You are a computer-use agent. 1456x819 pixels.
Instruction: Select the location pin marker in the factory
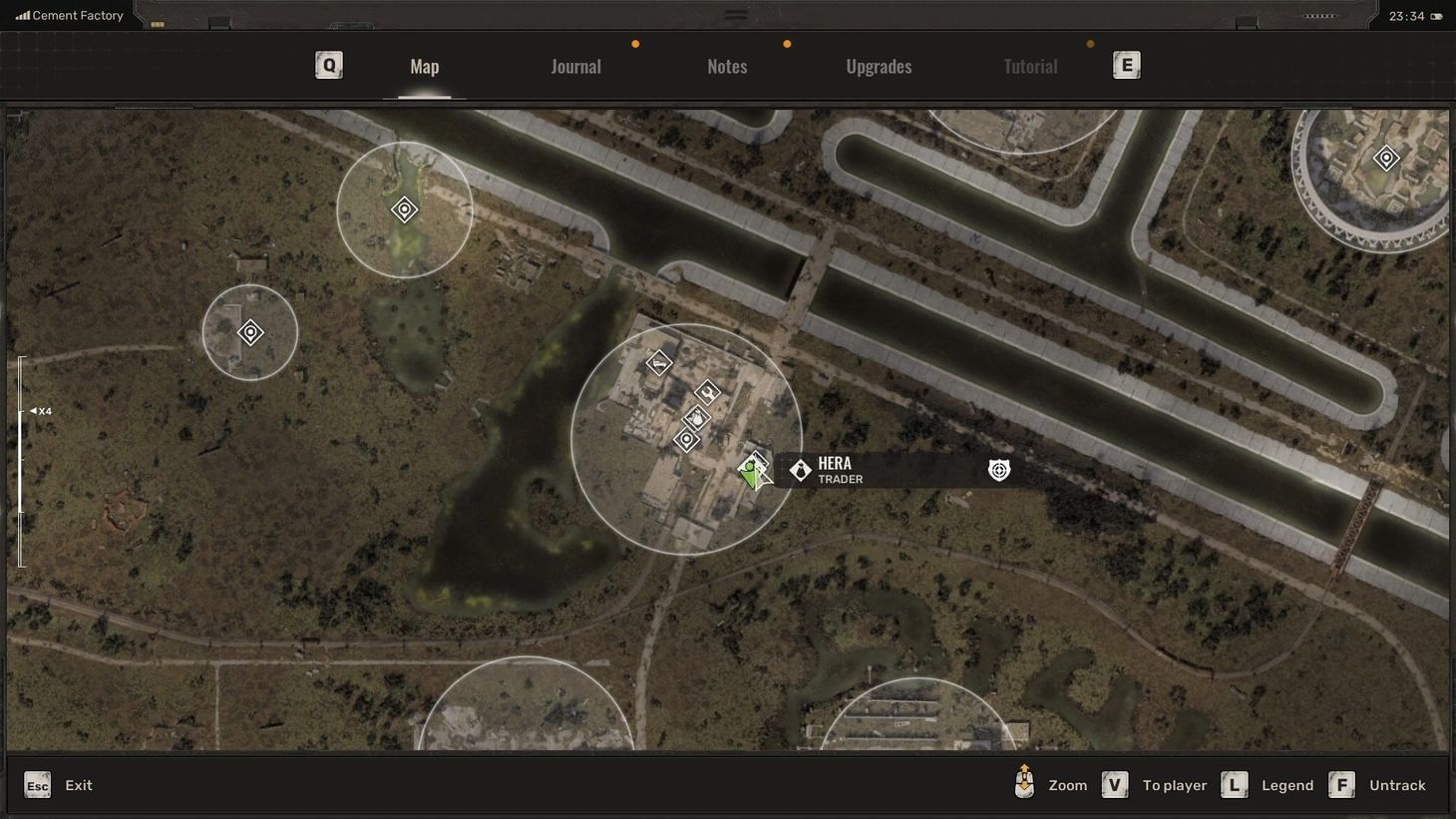[x=686, y=440]
